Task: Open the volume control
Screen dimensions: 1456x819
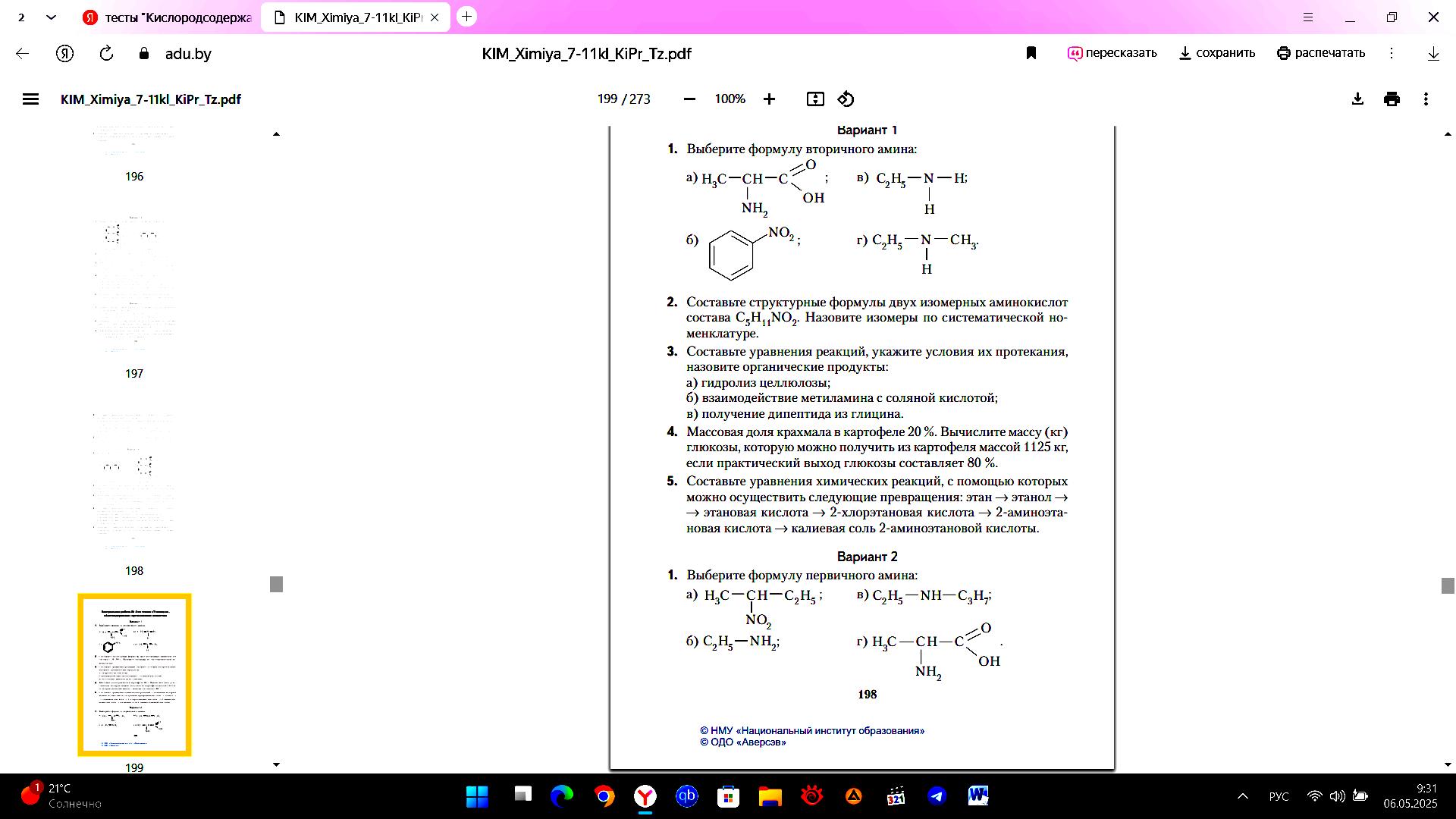Action: click(1338, 796)
